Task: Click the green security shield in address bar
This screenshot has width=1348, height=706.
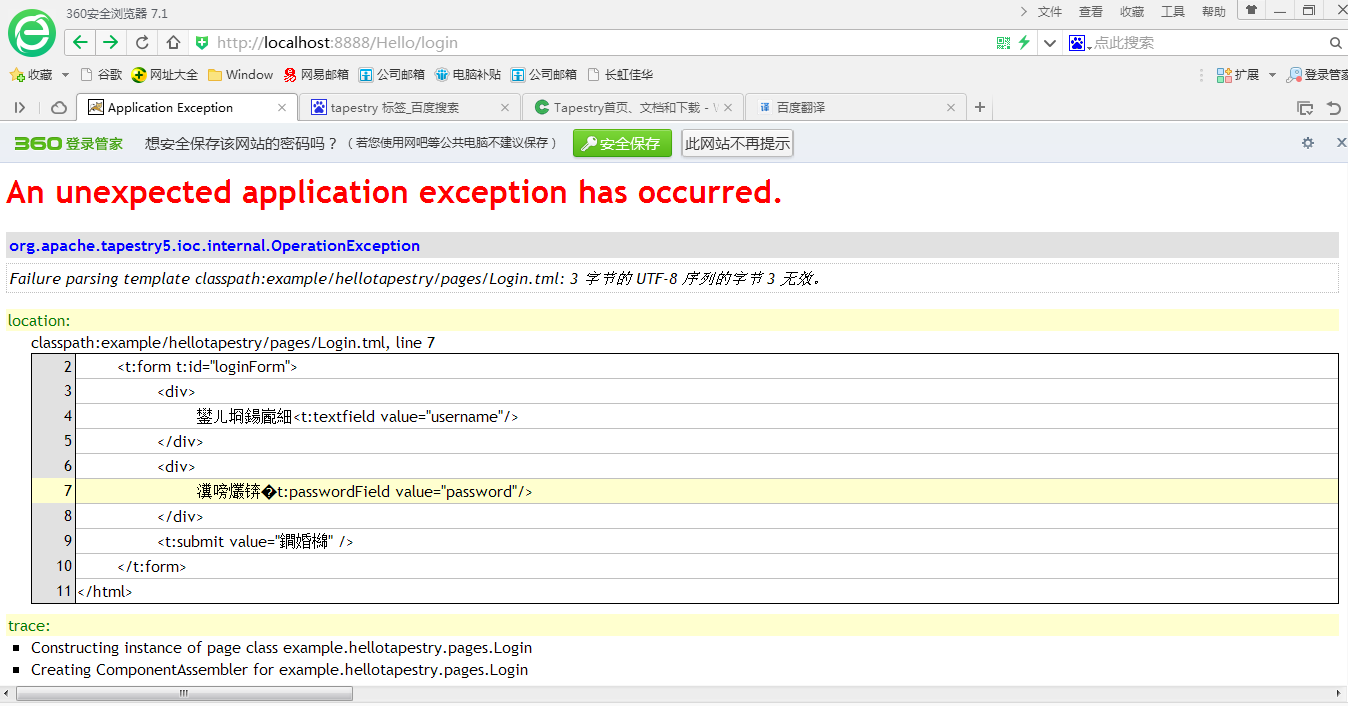Action: pos(202,42)
